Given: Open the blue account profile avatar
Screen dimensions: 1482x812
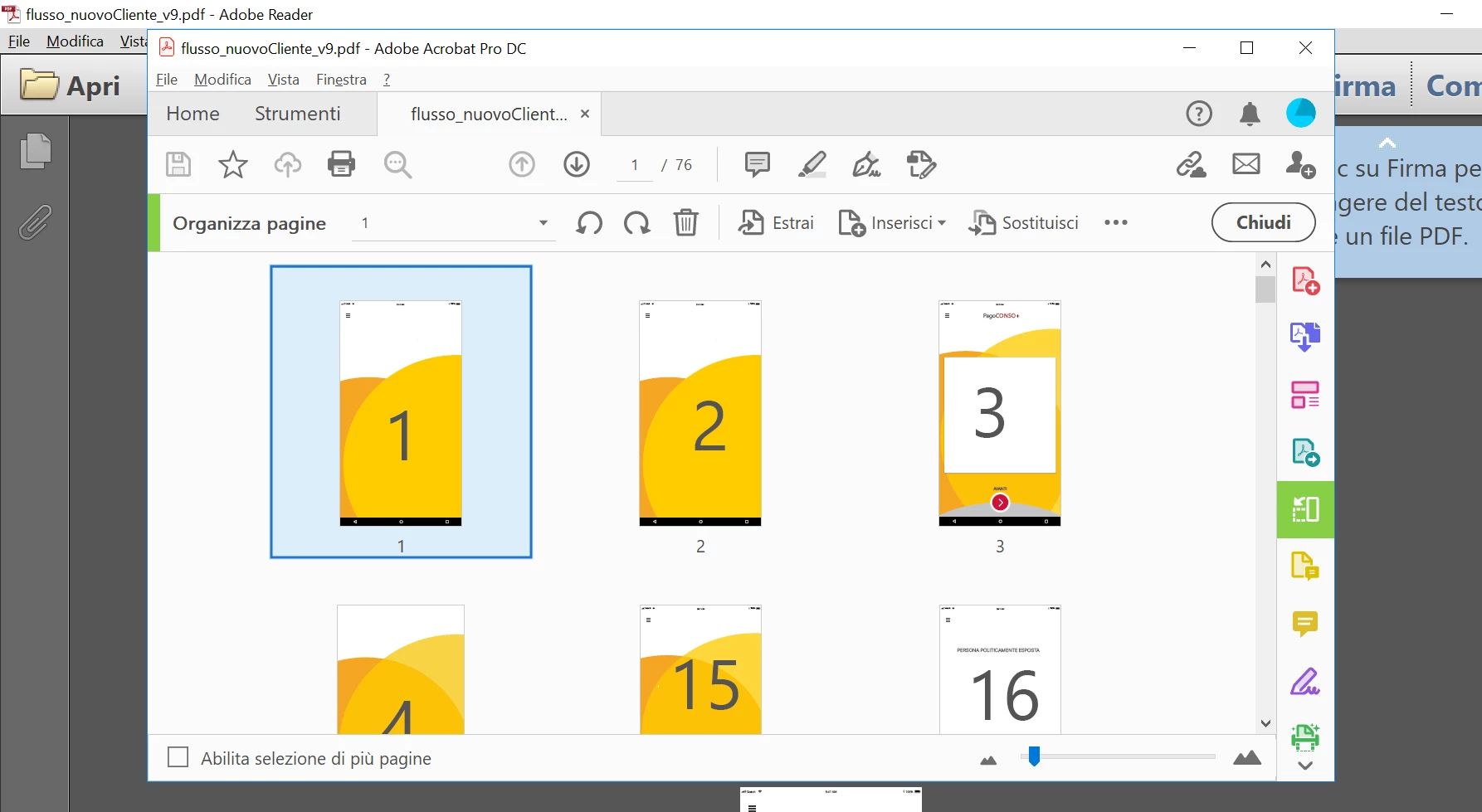Looking at the screenshot, I should pos(1301,113).
